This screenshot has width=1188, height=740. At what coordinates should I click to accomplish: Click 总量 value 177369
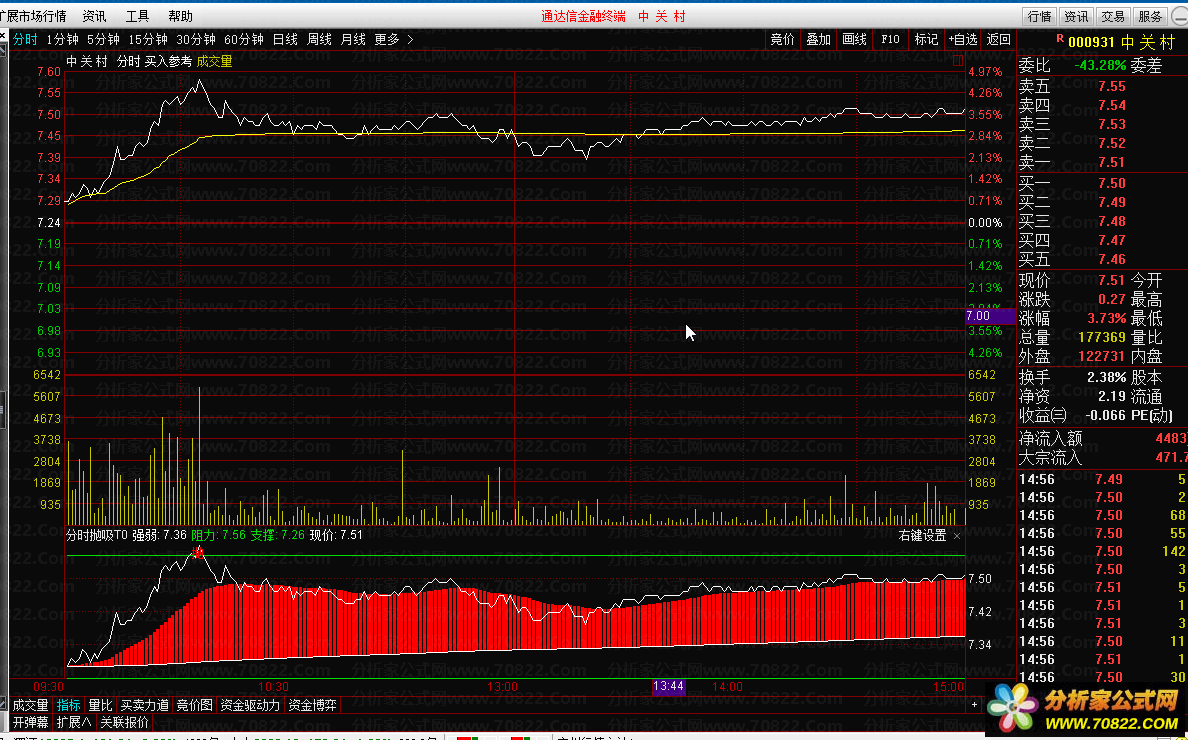1100,337
